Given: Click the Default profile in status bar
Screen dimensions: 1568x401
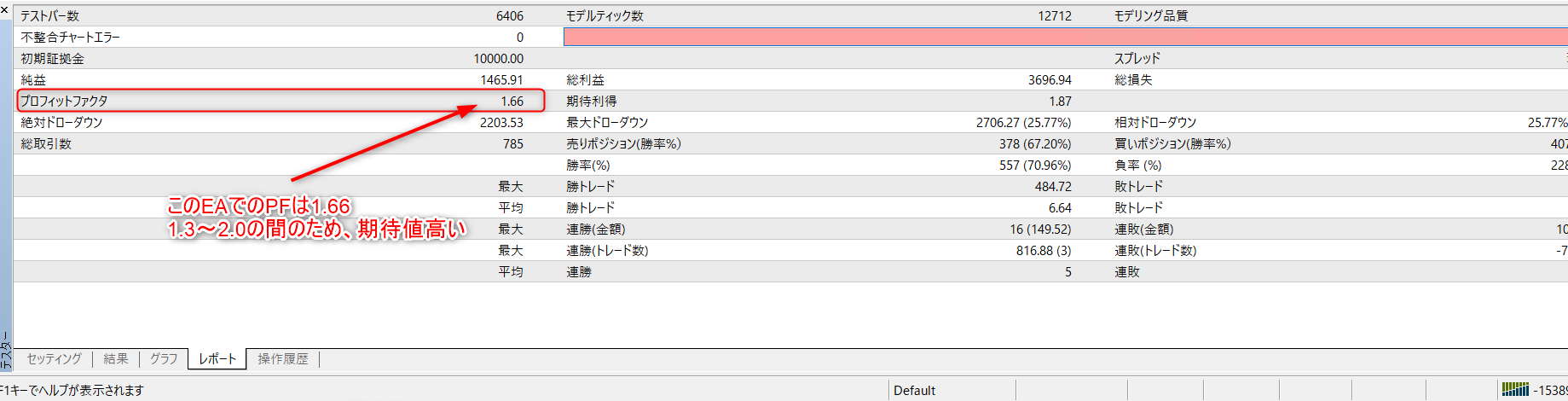Looking at the screenshot, I should coord(914,391).
